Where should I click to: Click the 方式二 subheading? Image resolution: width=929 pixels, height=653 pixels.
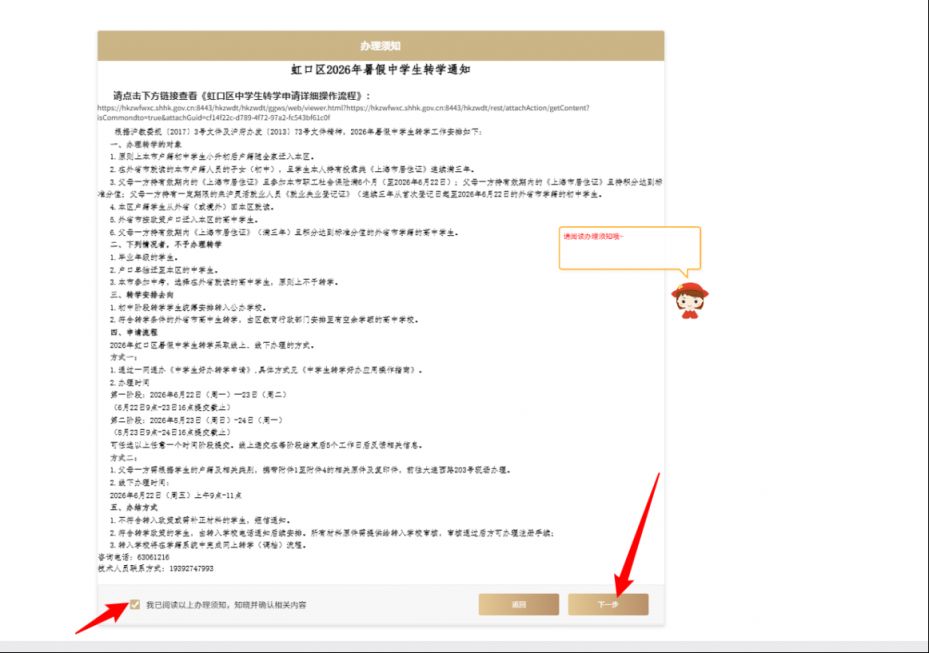[x=124, y=458]
